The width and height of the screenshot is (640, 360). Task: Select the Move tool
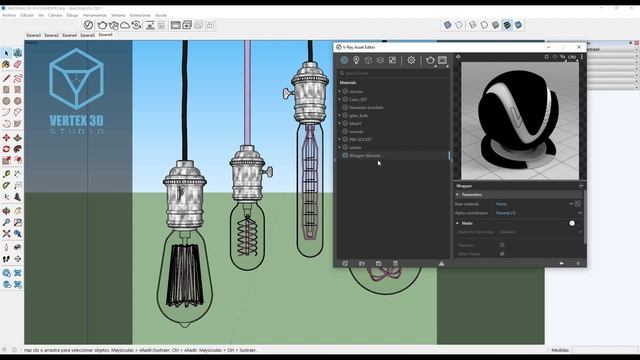[x=6, y=138]
